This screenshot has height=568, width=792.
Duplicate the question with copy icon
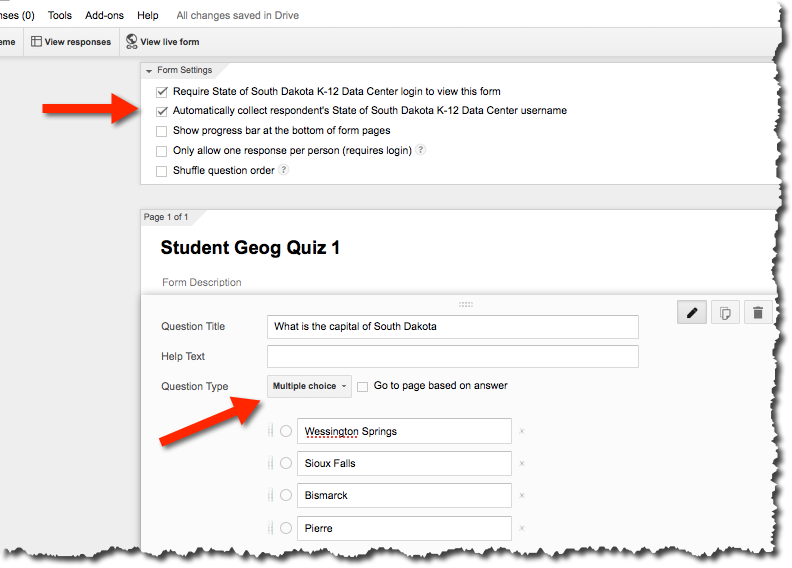pyautogui.click(x=725, y=313)
